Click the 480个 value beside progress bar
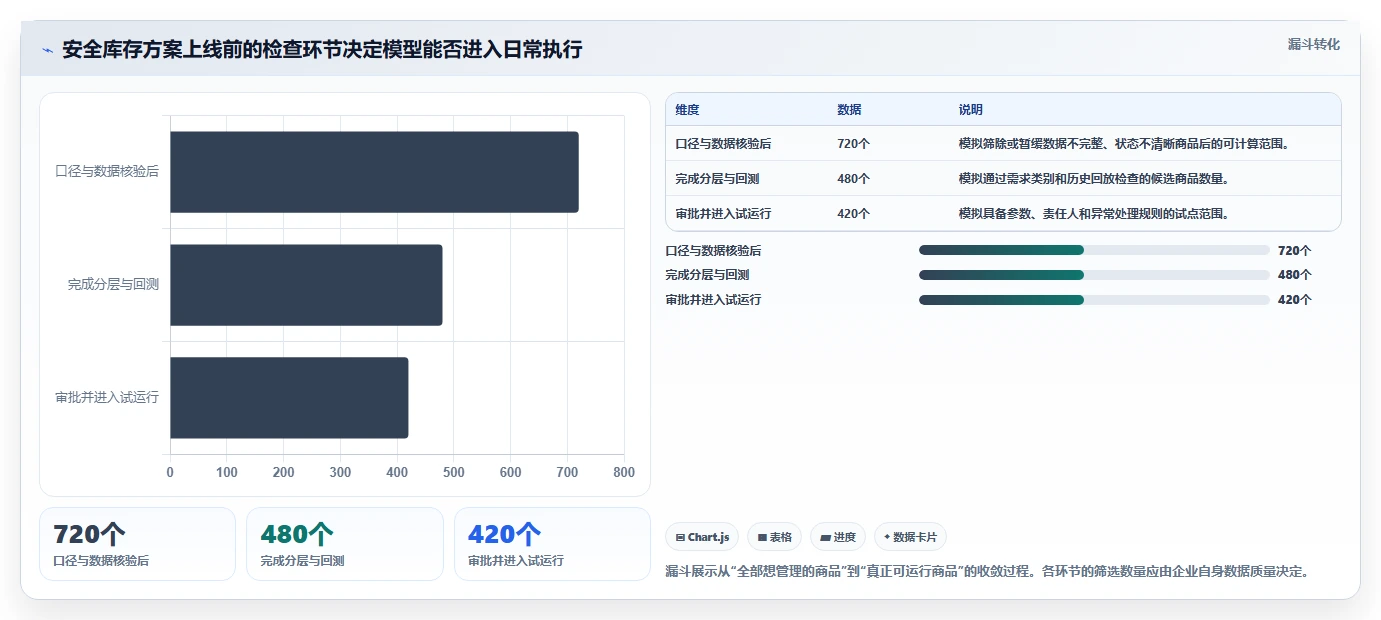Viewport: 1381px width, 620px height. [1294, 275]
